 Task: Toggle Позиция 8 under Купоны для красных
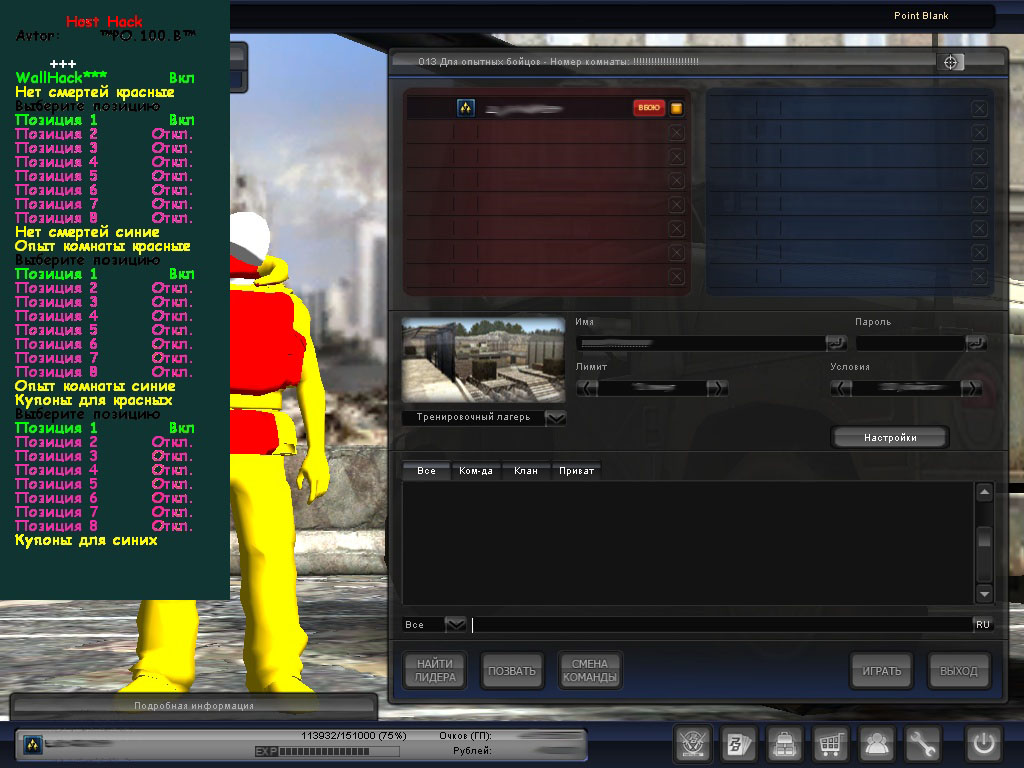[x=105, y=526]
